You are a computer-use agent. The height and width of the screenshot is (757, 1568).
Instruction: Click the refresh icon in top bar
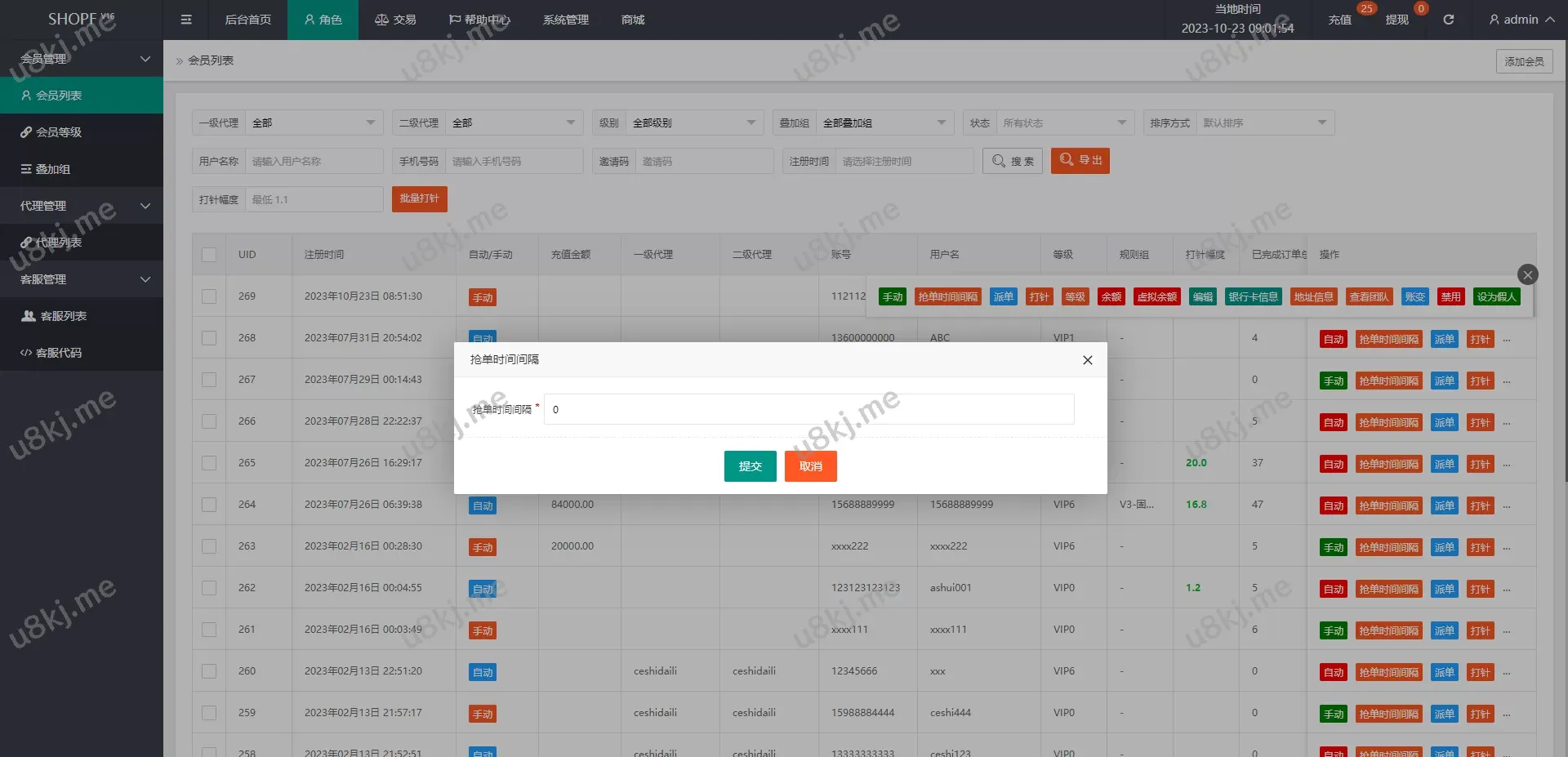coord(1448,20)
